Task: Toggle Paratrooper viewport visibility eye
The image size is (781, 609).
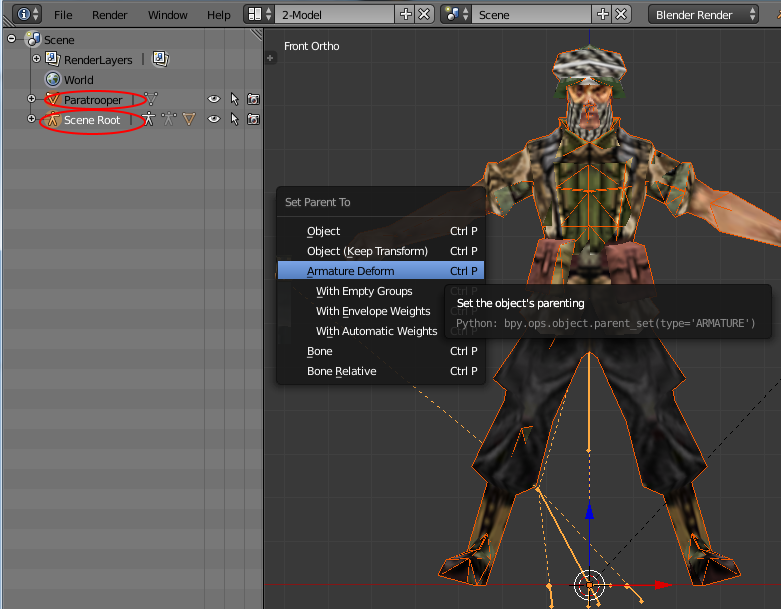Action: (x=214, y=99)
